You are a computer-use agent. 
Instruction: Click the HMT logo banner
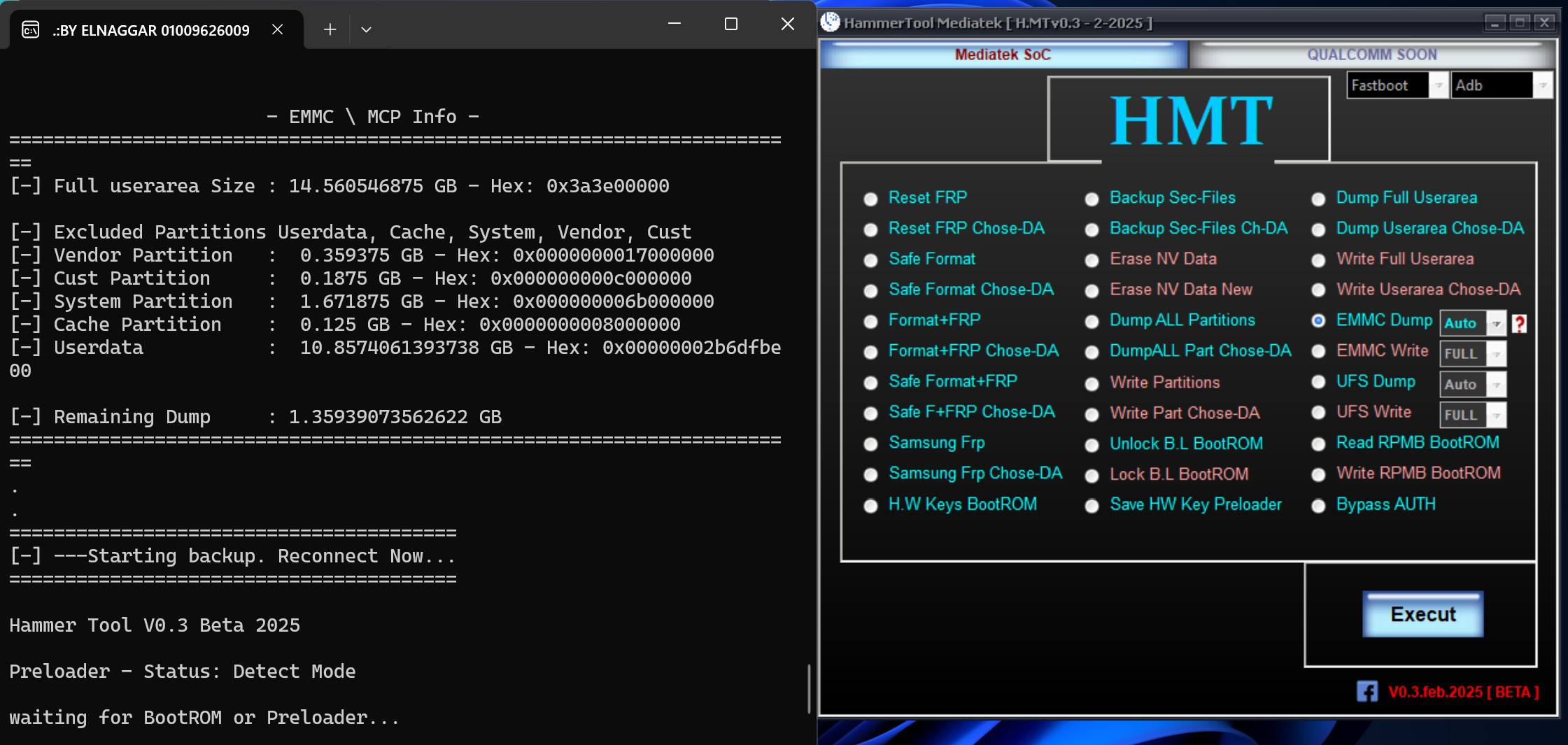tap(1189, 120)
